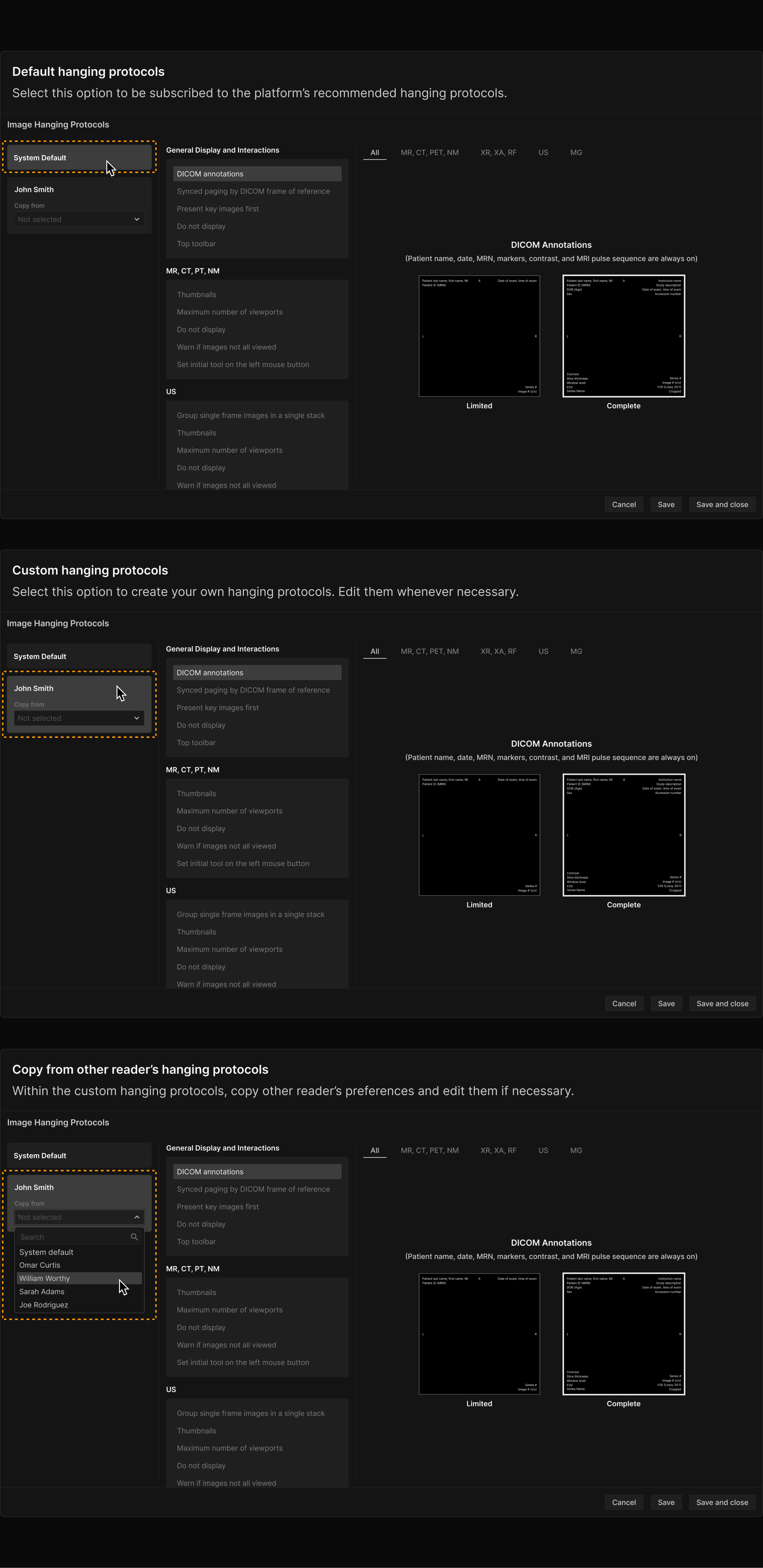Pick Complete annotation thumbnail in Default panel
Viewport: 763px width, 1568px height.
point(624,336)
